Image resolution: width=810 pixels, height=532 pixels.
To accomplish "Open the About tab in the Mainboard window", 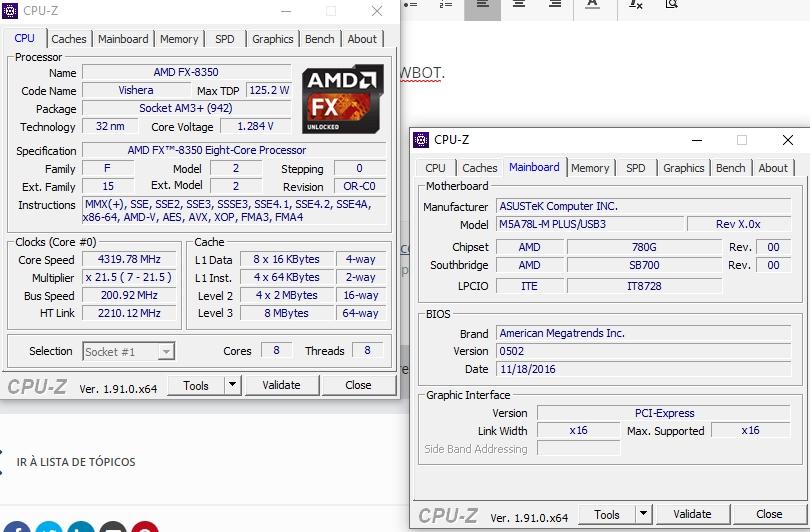I will point(773,168).
